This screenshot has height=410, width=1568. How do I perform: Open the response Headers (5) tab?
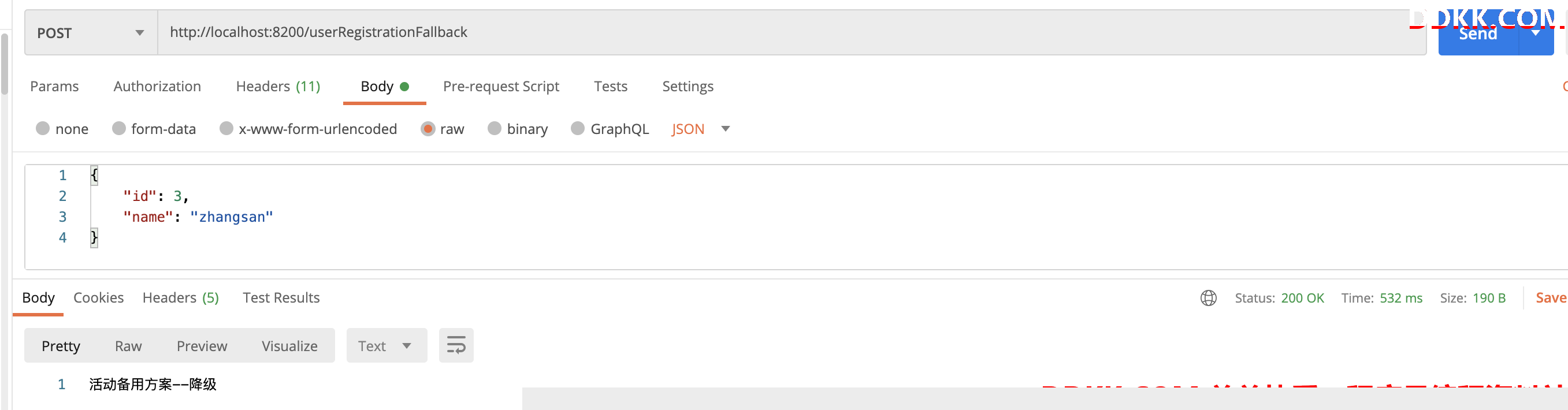(181, 297)
